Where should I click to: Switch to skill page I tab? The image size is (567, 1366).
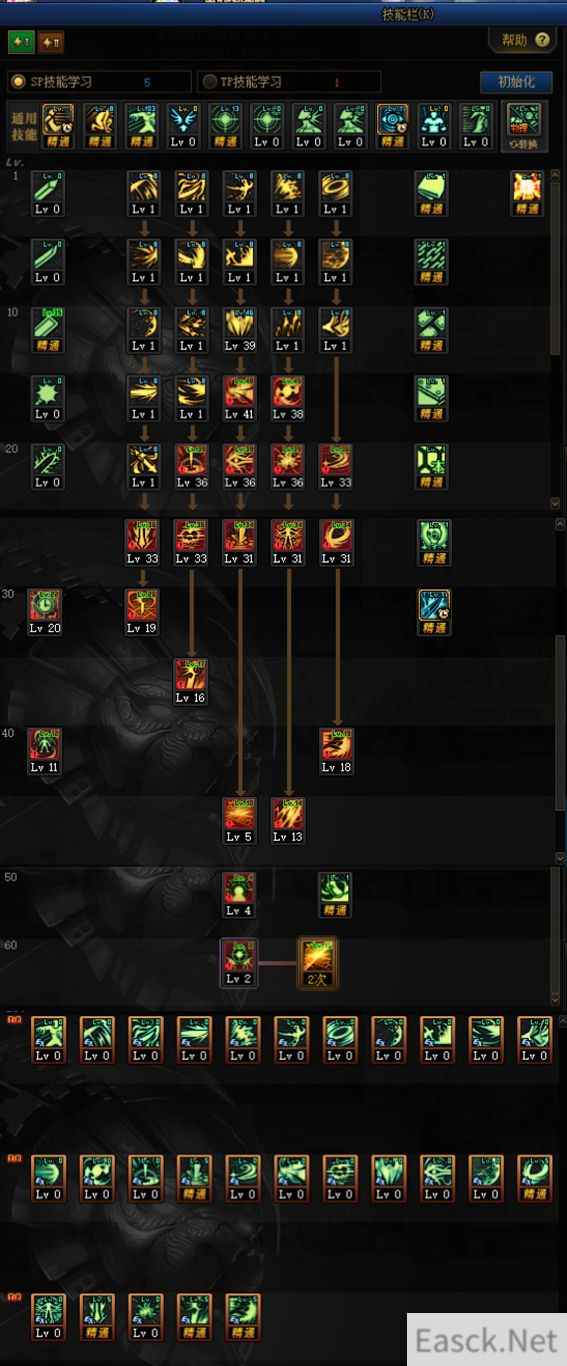(x=20, y=41)
